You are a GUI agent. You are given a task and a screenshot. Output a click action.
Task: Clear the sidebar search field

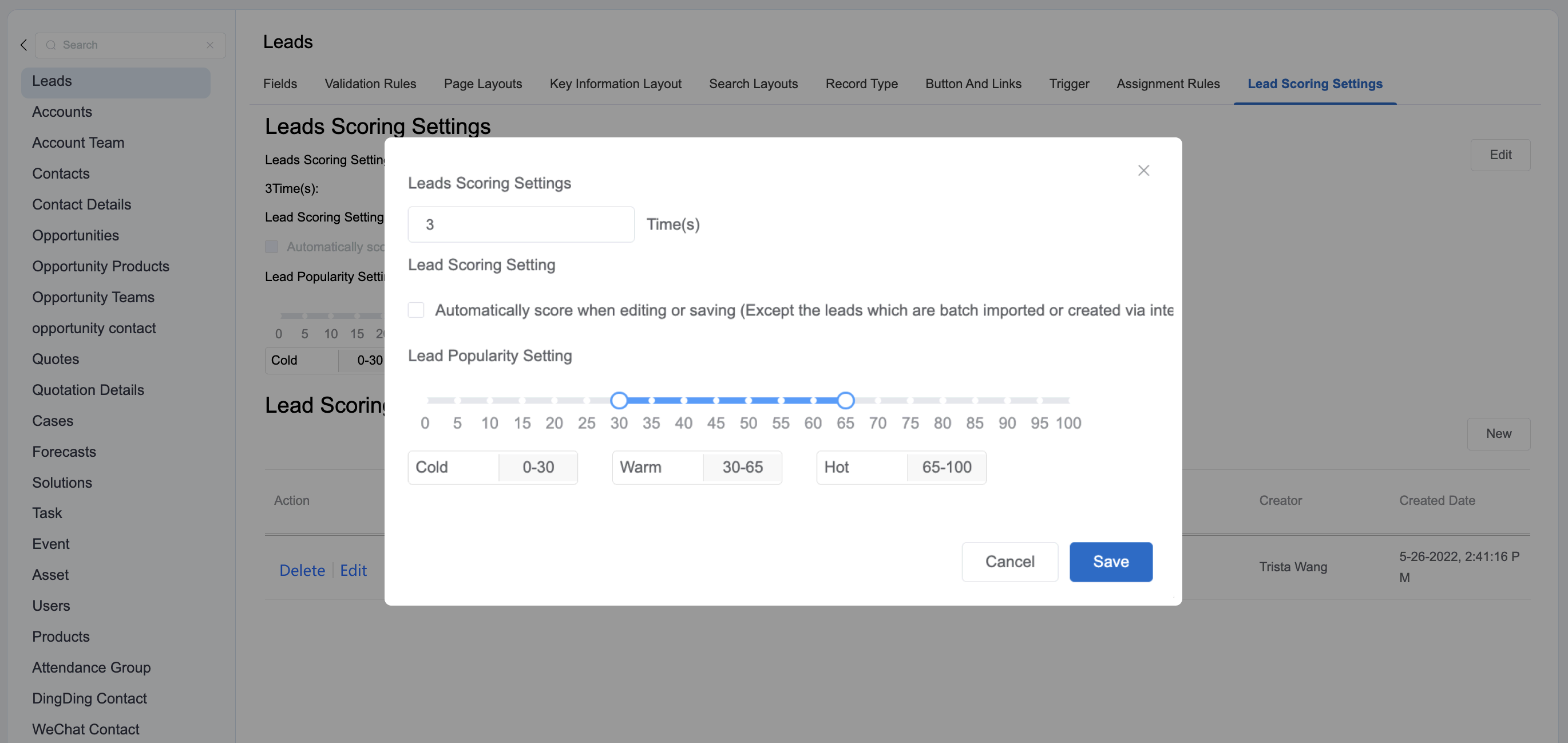[x=210, y=45]
